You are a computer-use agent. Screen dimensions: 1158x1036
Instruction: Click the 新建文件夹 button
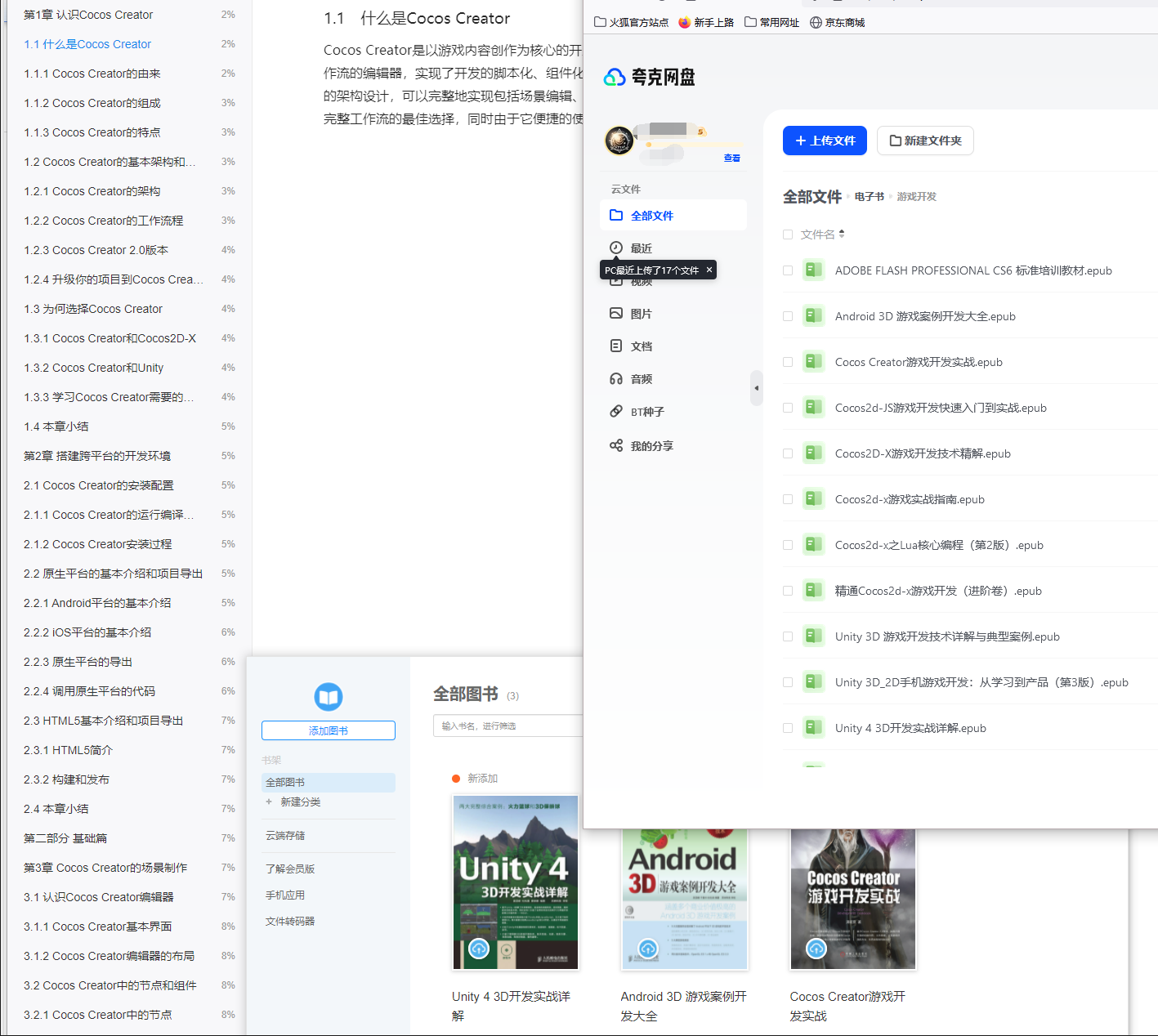[x=925, y=141]
